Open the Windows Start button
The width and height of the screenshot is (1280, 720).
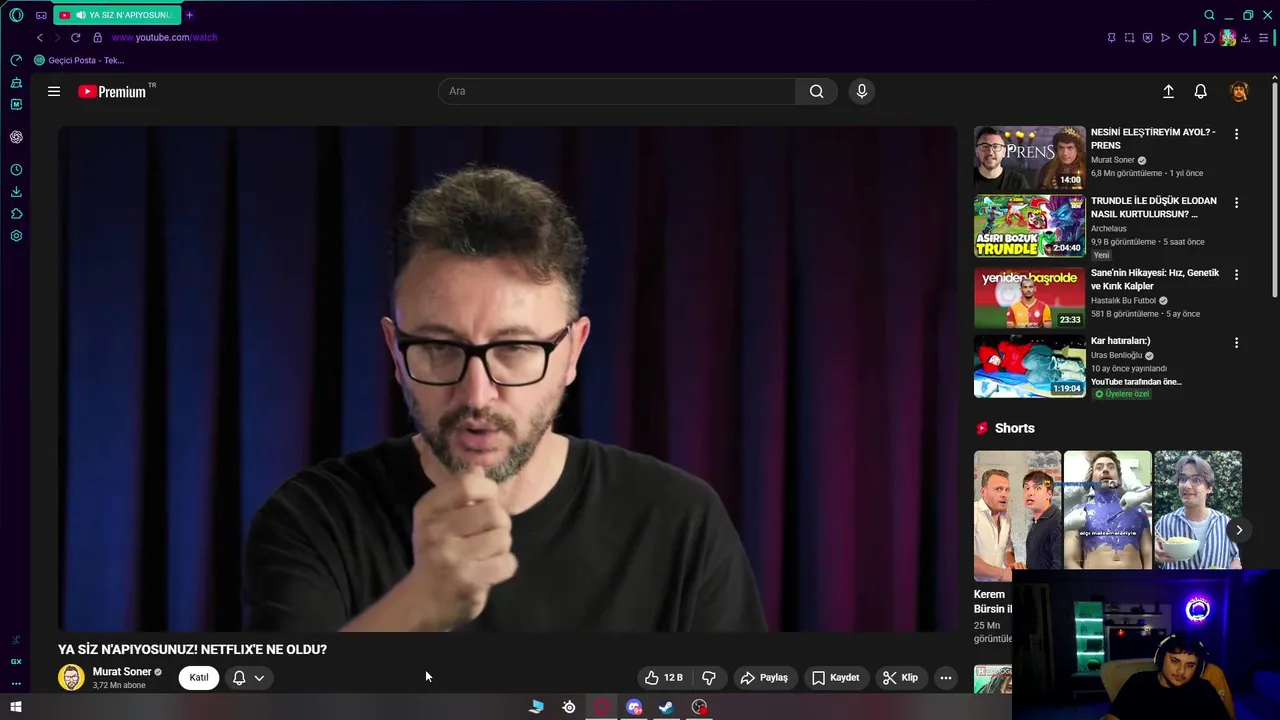(x=16, y=707)
